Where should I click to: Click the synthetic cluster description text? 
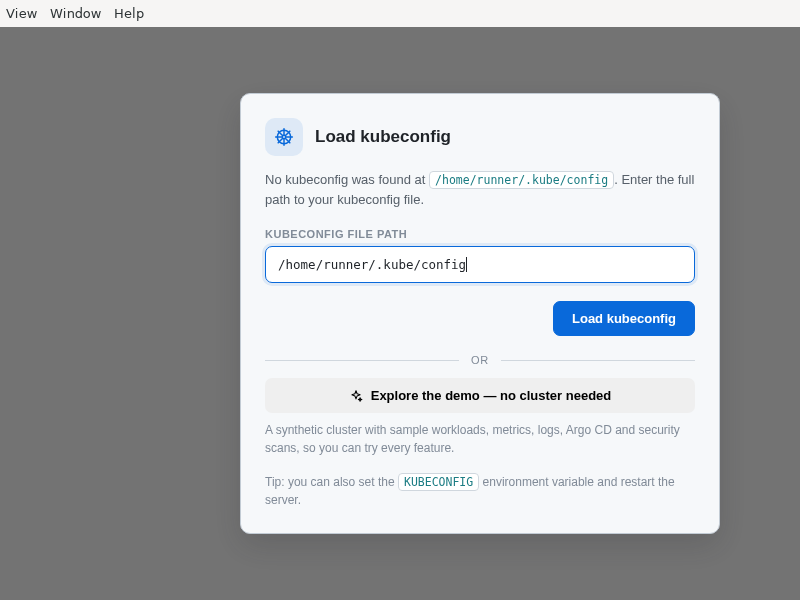(472, 439)
